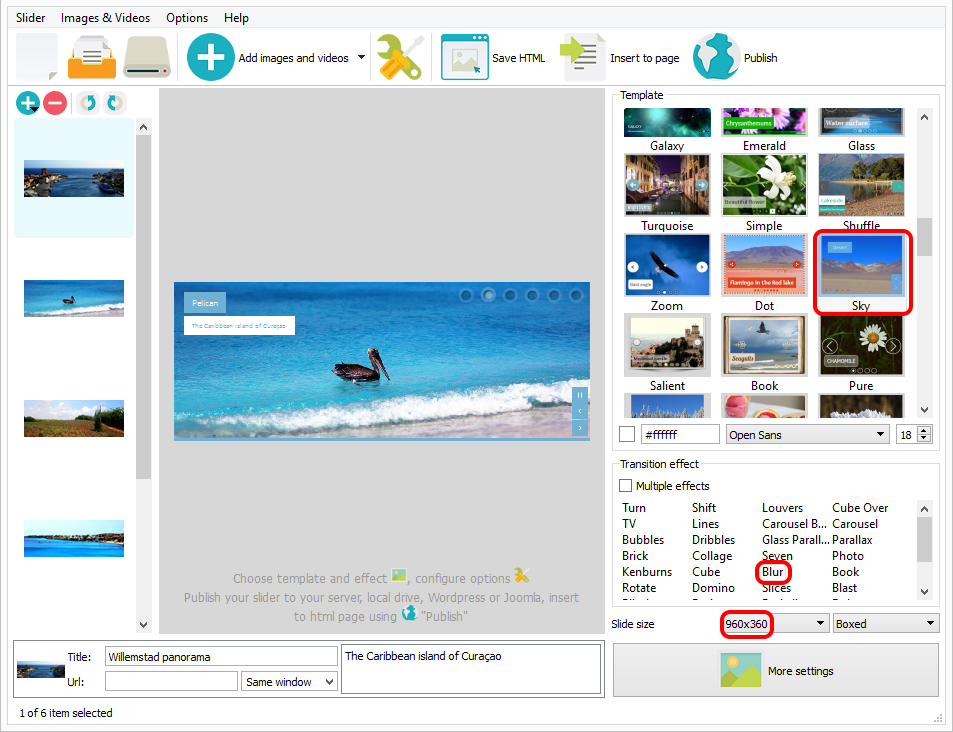Click the Insert to page document icon
The image size is (953, 732).
pyautogui.click(x=582, y=57)
